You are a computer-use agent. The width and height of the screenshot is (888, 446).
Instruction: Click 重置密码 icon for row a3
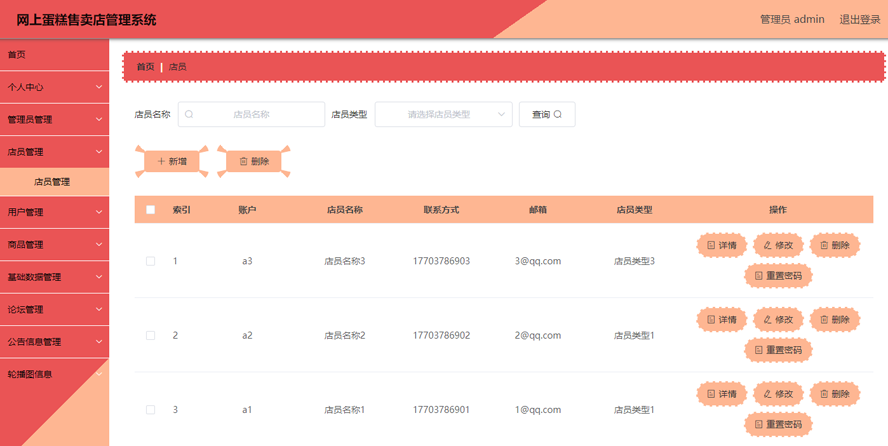(x=759, y=276)
